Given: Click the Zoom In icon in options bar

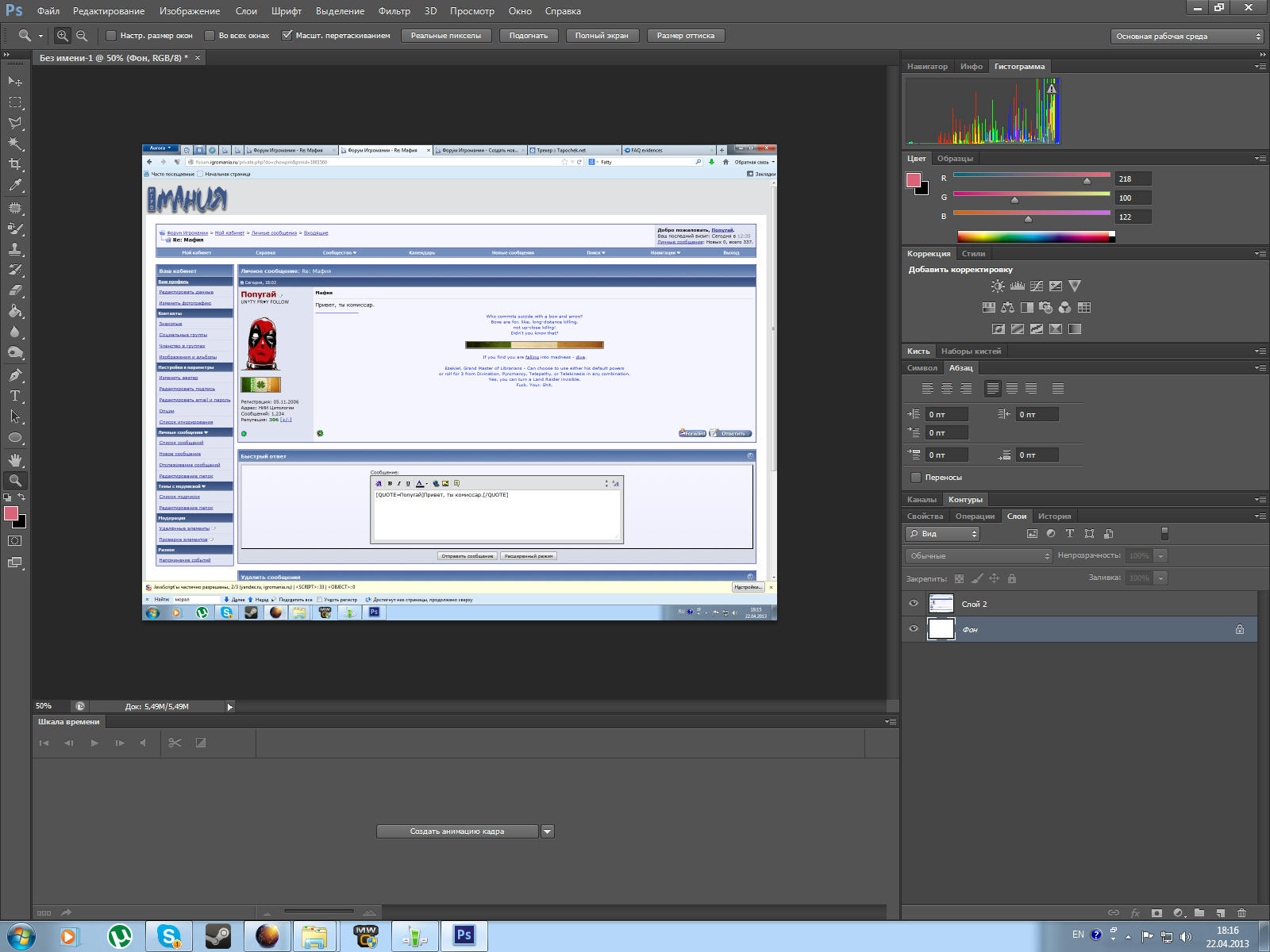Looking at the screenshot, I should 63,36.
